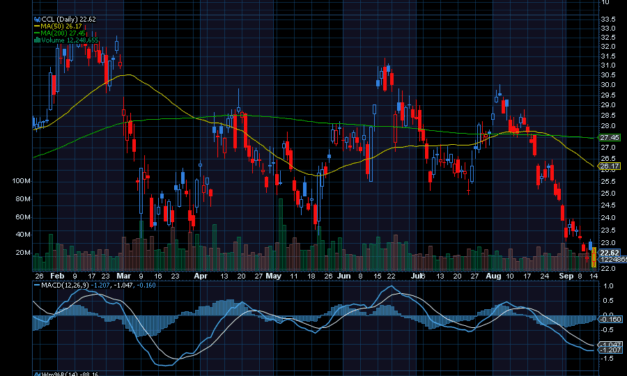Image resolution: width=627 pixels, height=376 pixels.
Task: Click the Apr month label
Action: pos(200,276)
